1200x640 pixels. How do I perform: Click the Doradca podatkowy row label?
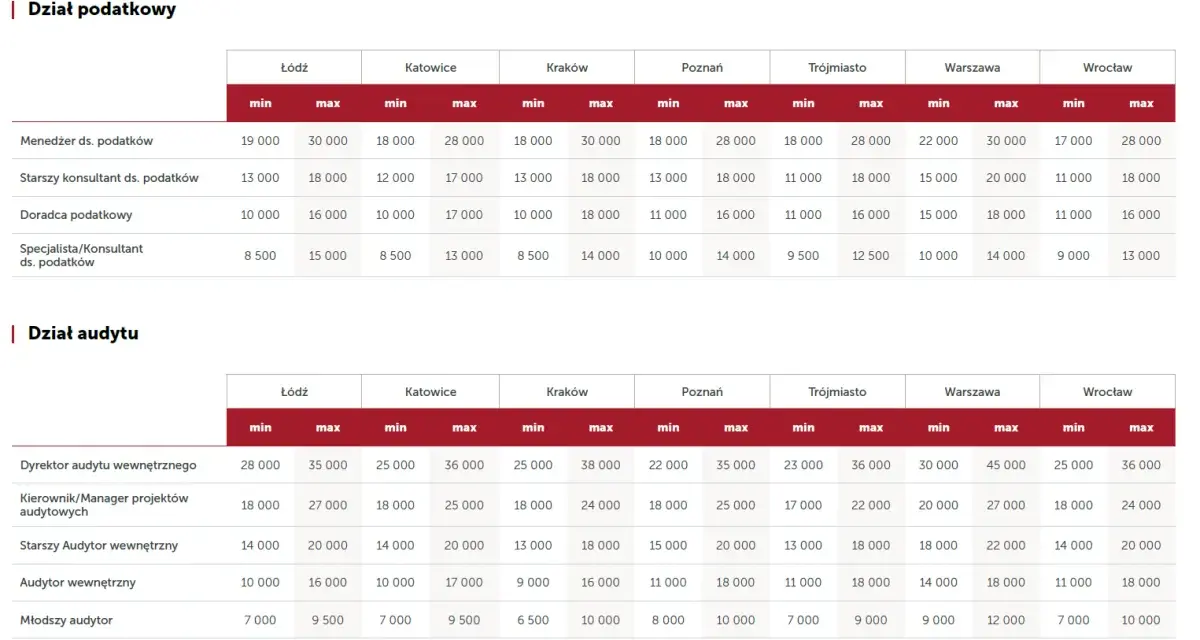click(x=76, y=215)
